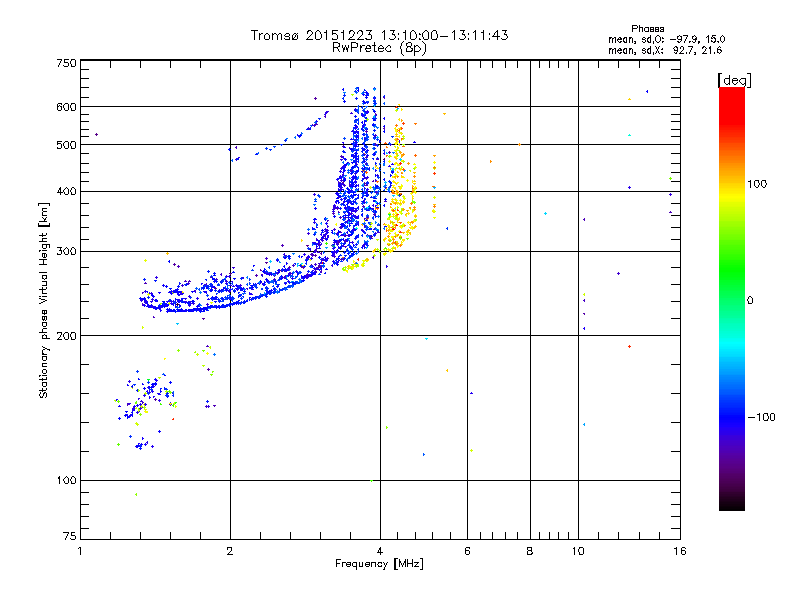The height and width of the screenshot is (600, 800).
Task: Click the '0' colorbar tick label
Action: (750, 300)
